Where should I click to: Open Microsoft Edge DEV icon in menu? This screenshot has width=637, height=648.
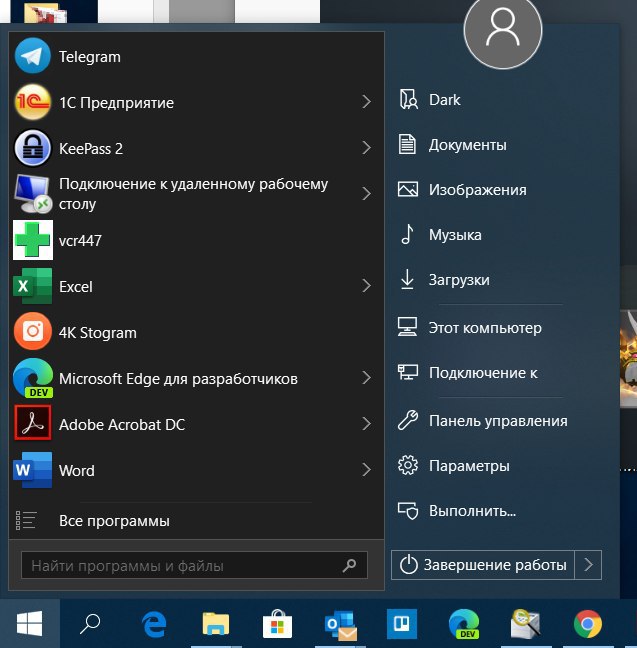pyautogui.click(x=33, y=378)
